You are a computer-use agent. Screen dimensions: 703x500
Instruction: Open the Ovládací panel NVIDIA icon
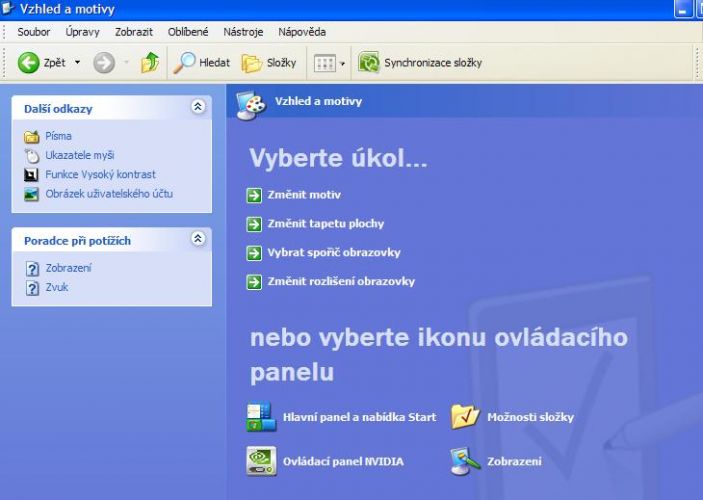click(261, 461)
